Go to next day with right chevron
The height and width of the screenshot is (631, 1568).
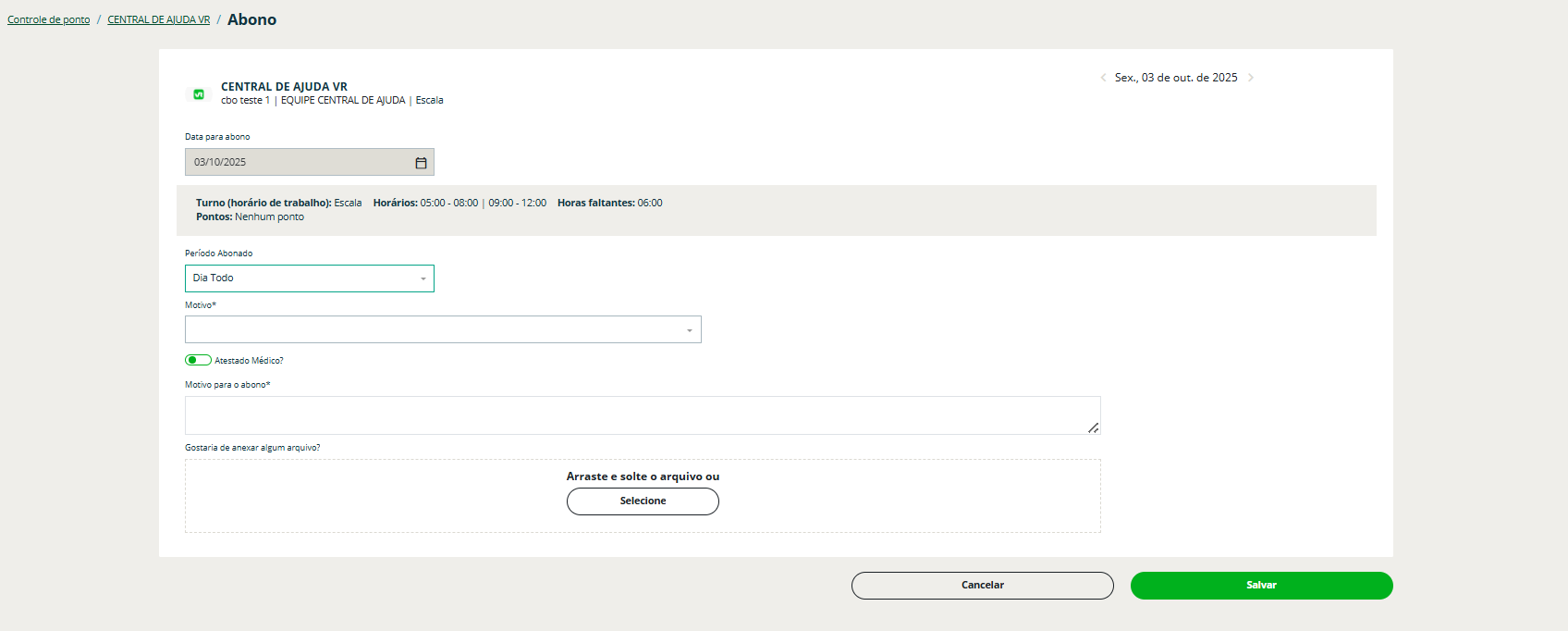tap(1251, 78)
